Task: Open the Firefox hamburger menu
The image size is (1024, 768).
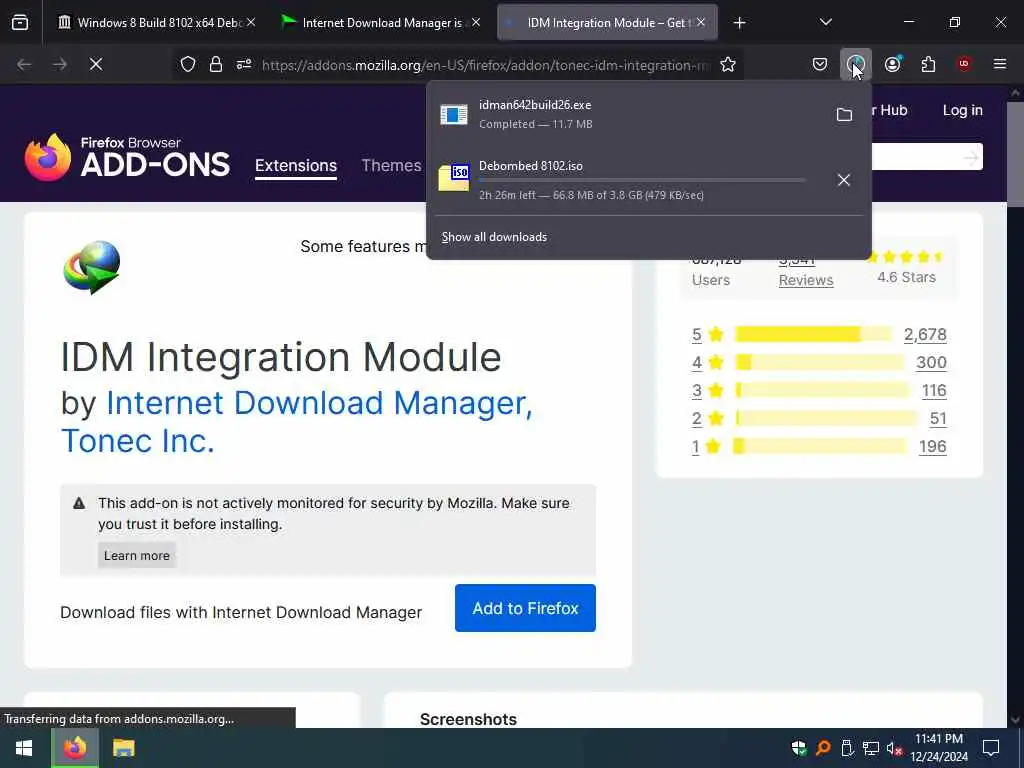Action: pyautogui.click(x=1000, y=64)
